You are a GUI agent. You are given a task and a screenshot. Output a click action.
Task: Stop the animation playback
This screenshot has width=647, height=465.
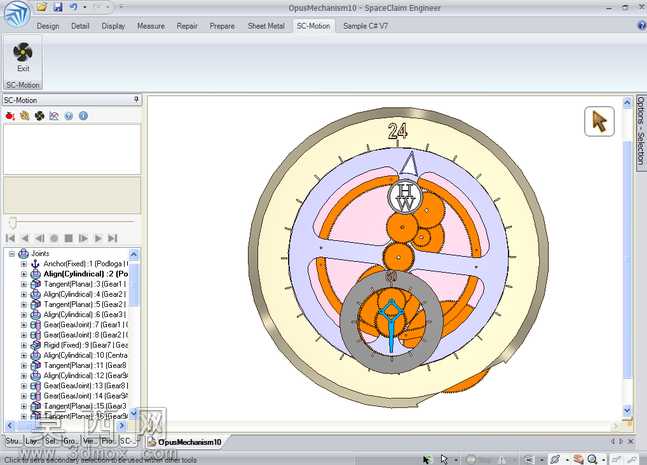click(68, 238)
